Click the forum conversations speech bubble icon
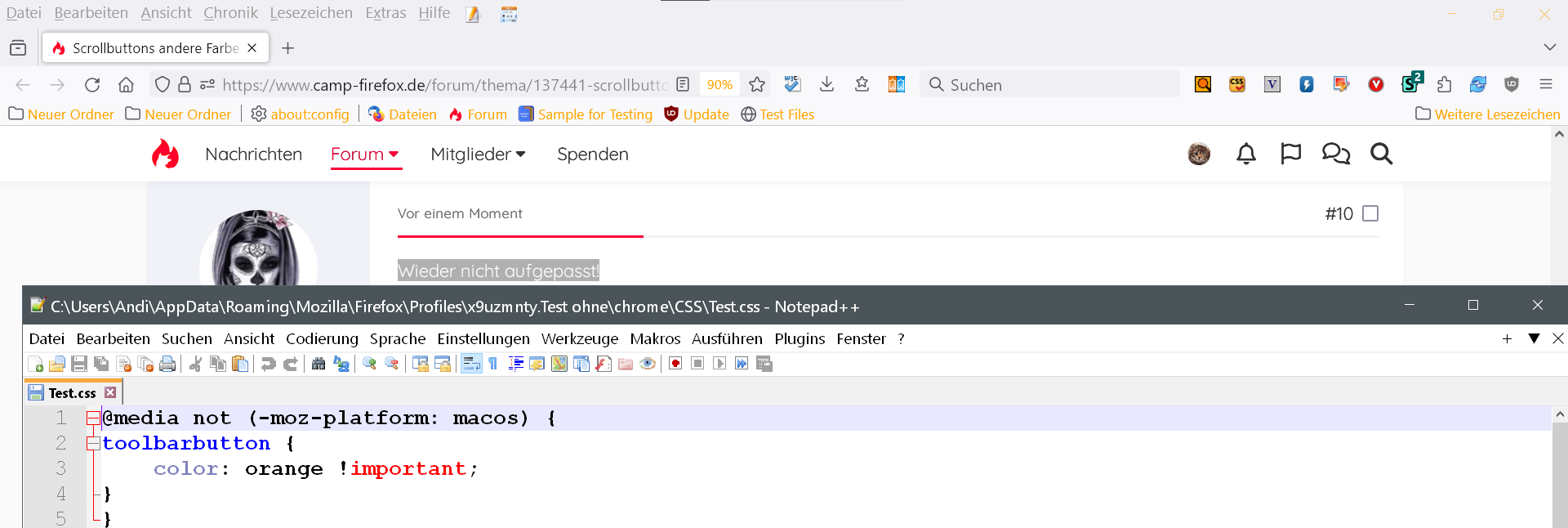The height and width of the screenshot is (528, 1568). (x=1335, y=154)
